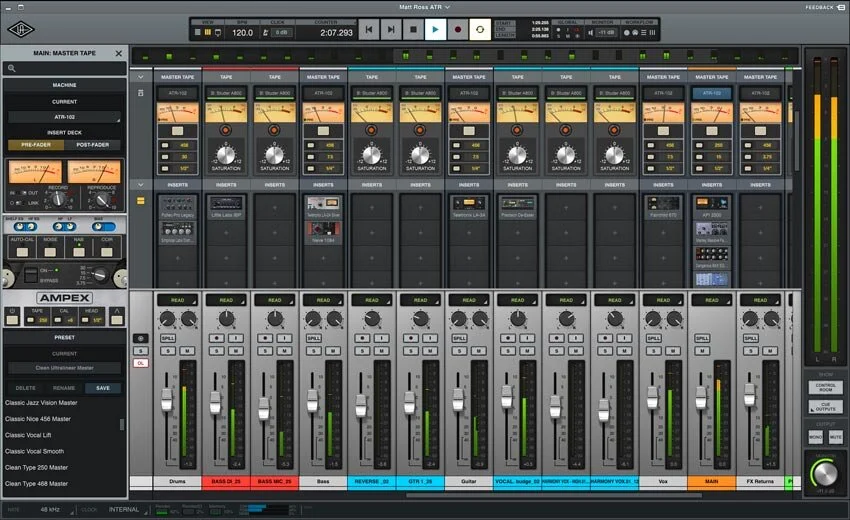Open the FX Returns READ automation dropdown

[761, 300]
